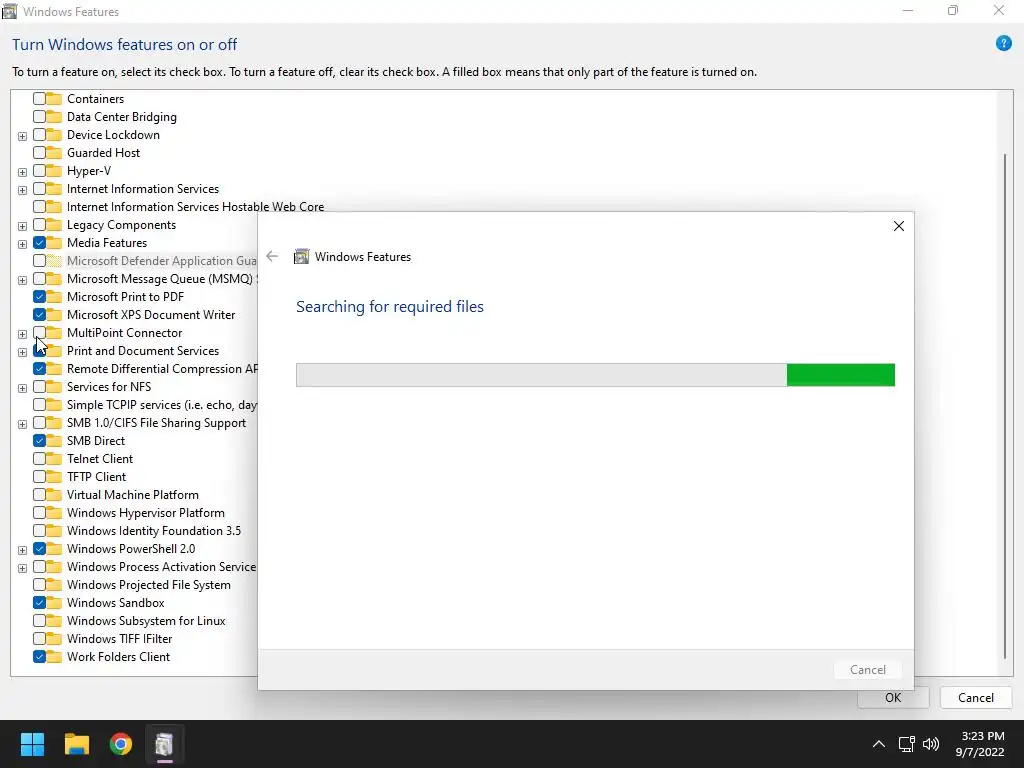
Task: Check the Data Center Bridging box
Action: [39, 117]
